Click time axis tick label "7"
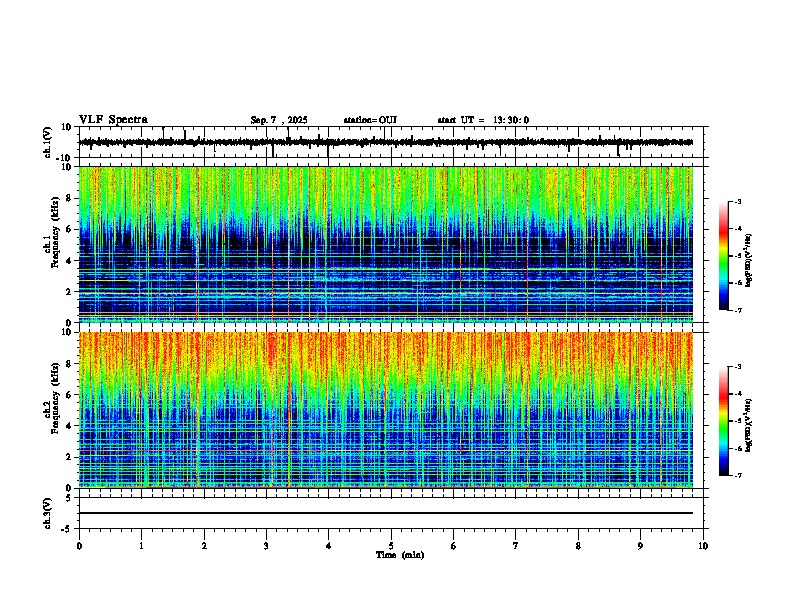The width and height of the screenshot is (792, 612). point(516,545)
